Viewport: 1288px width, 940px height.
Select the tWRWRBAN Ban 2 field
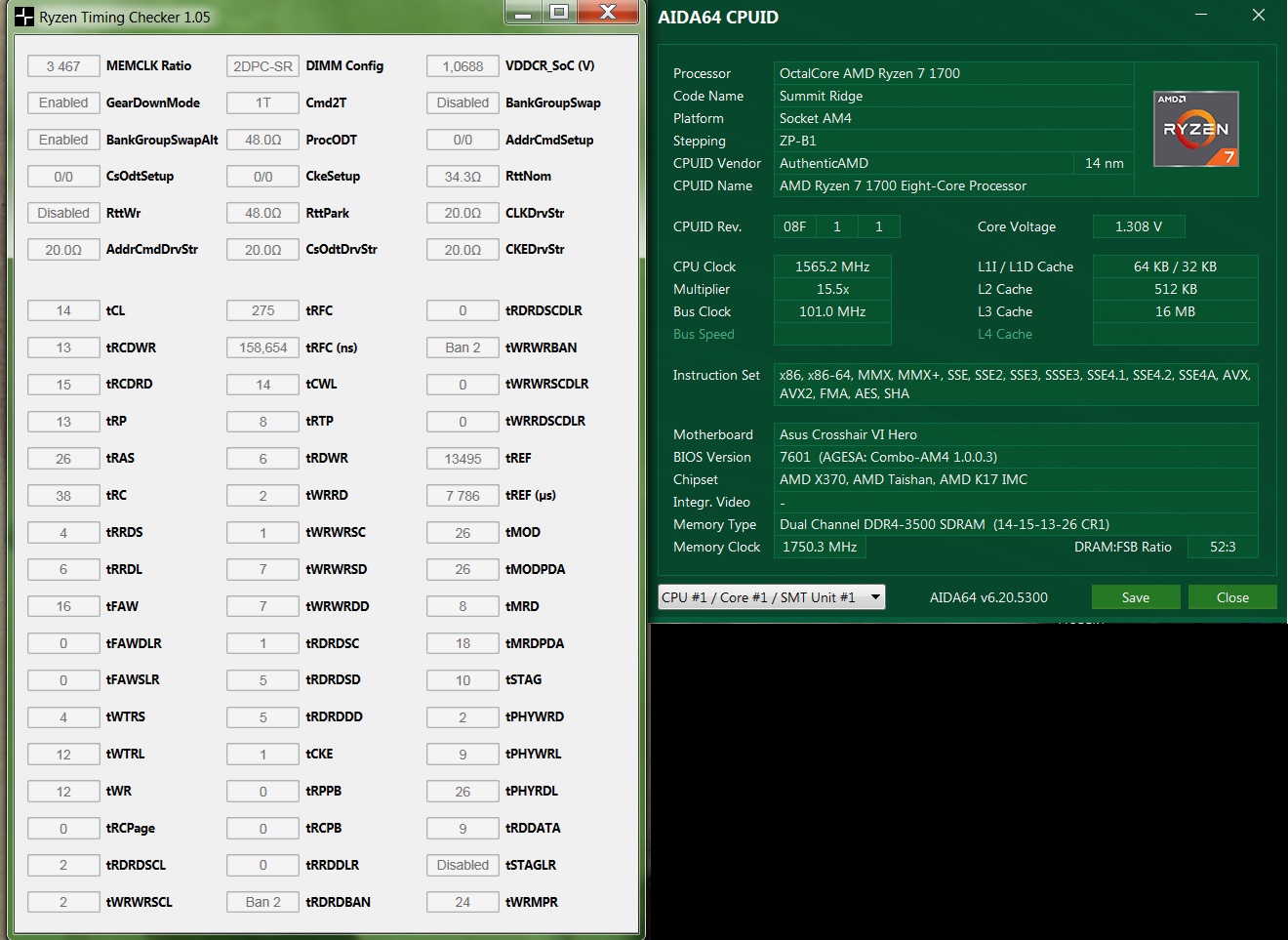coord(463,347)
